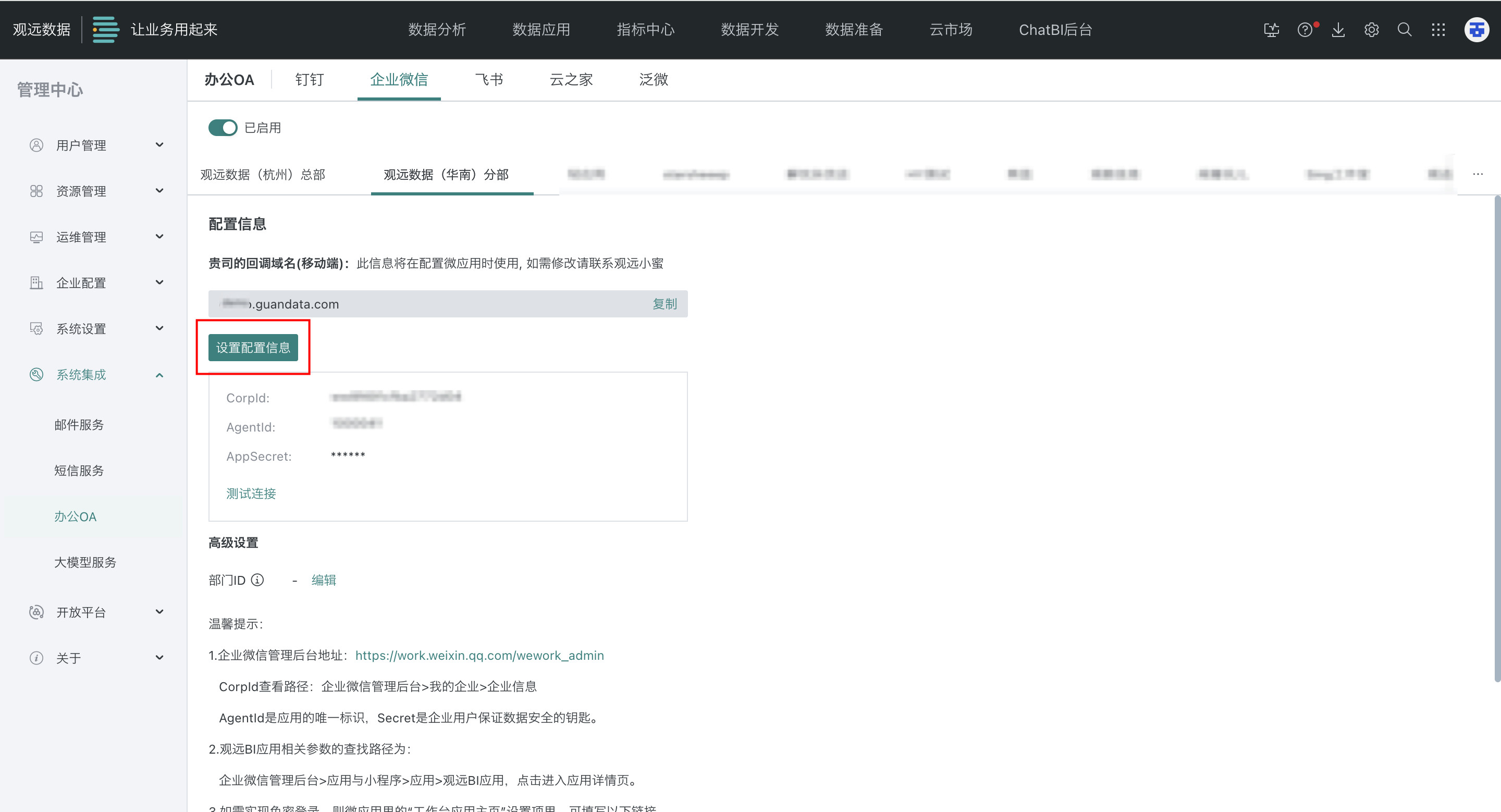
Task: Select 观远数据（杭州）总部 tab
Action: point(263,174)
